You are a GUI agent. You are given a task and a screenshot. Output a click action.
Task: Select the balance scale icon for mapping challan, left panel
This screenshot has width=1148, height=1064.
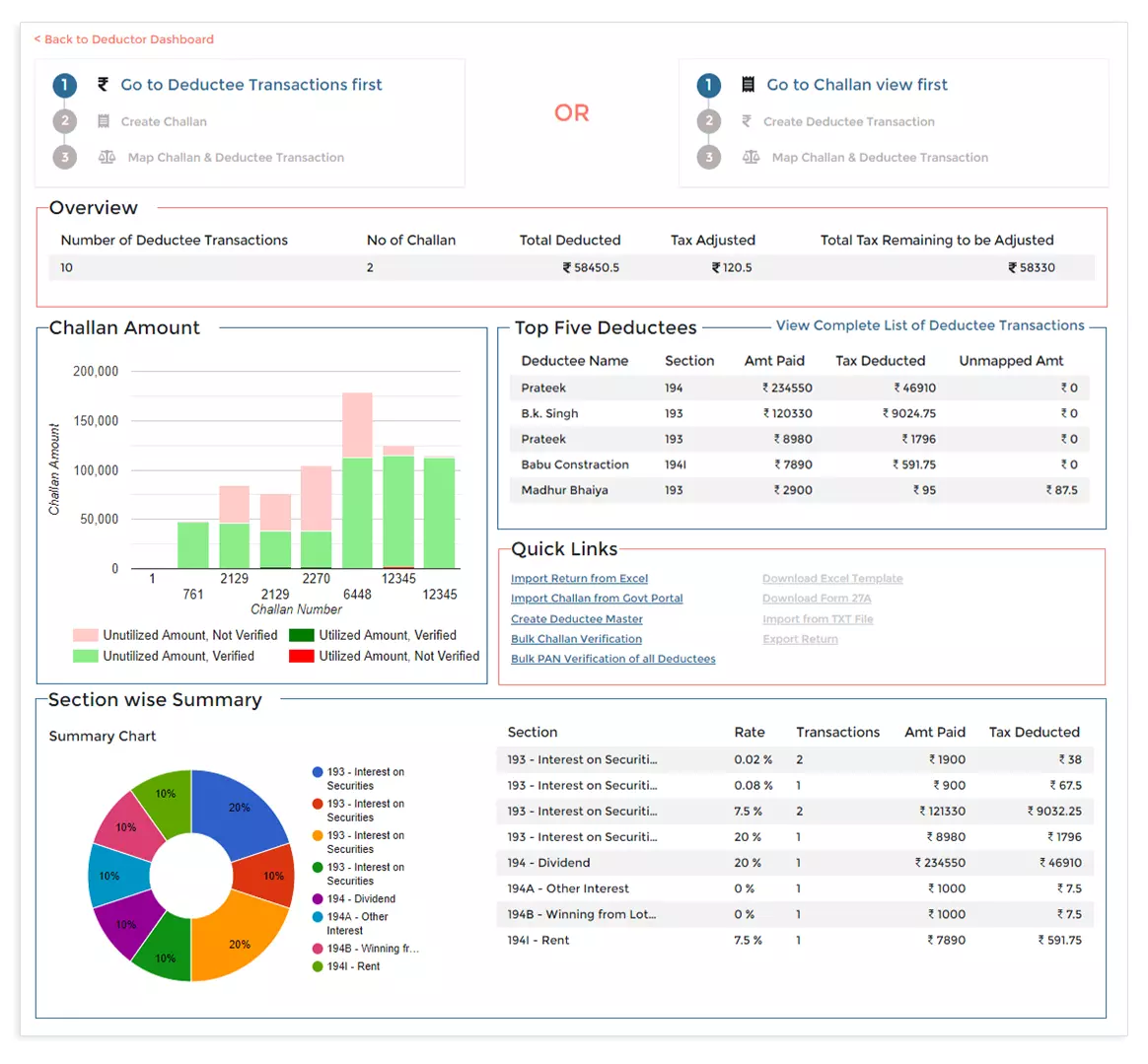click(x=107, y=157)
